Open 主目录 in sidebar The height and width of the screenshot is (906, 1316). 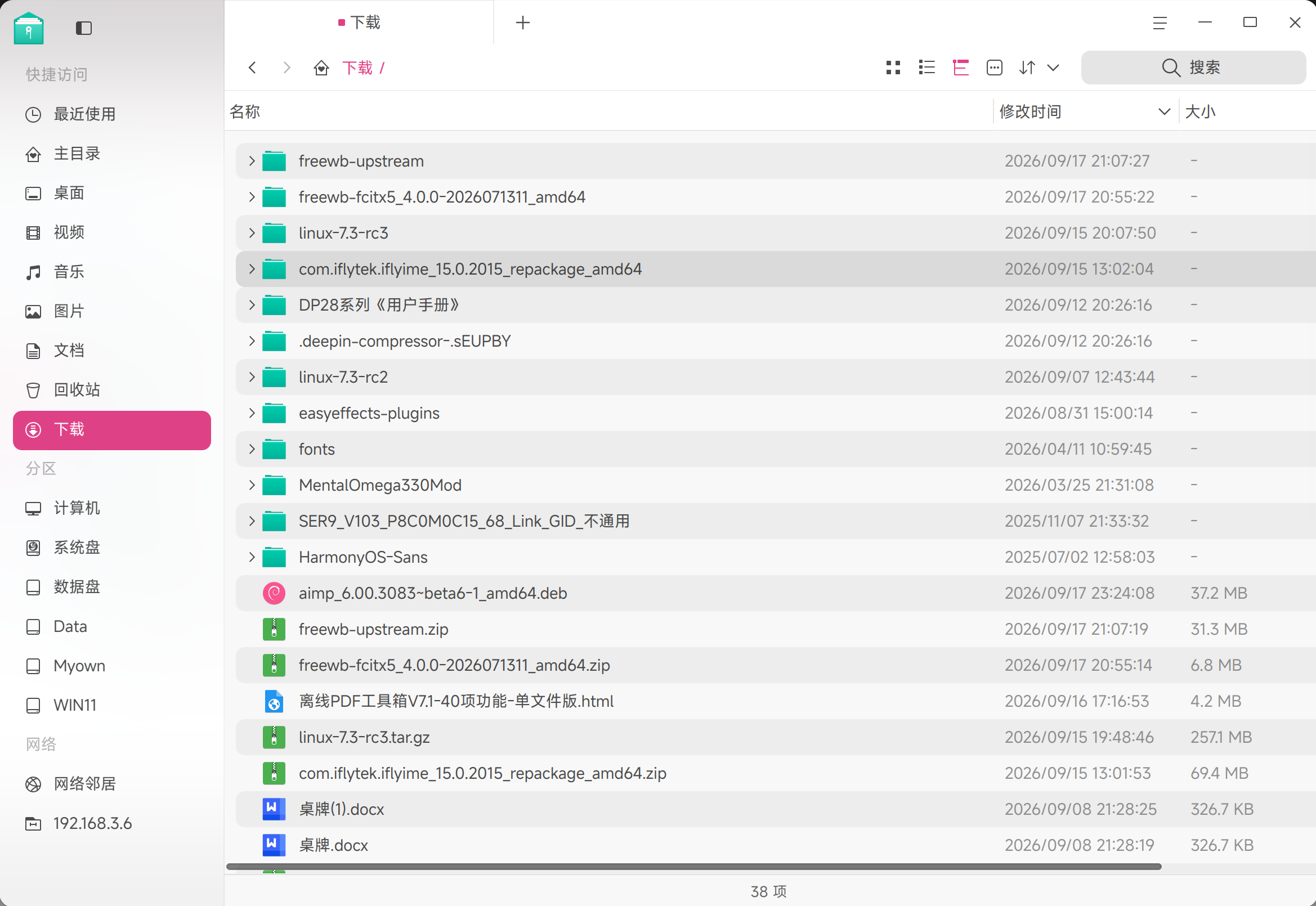coord(112,153)
